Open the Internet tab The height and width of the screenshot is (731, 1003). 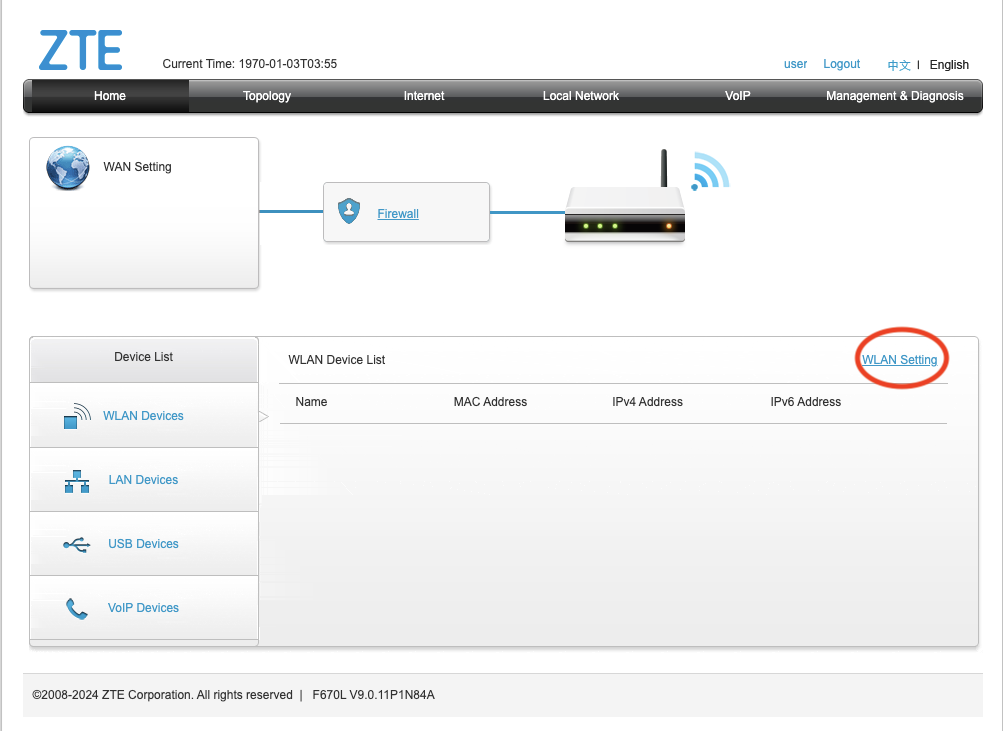[x=423, y=96]
